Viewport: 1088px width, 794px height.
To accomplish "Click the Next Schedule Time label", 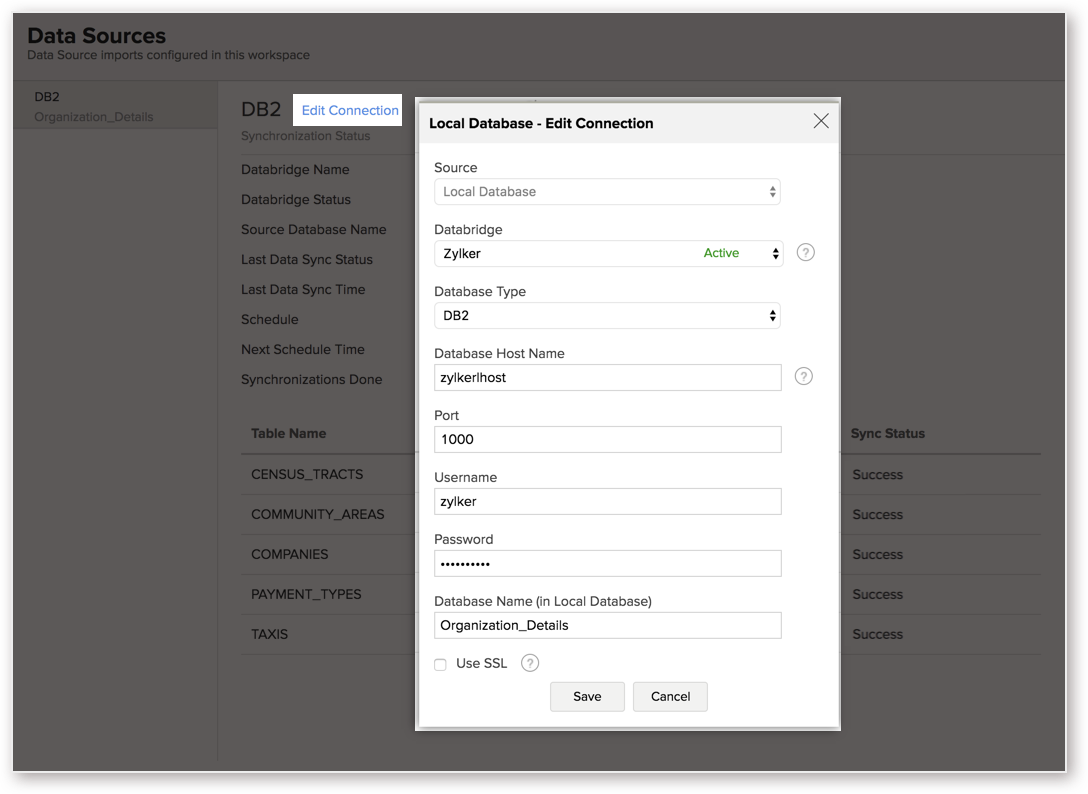I will coord(303,350).
